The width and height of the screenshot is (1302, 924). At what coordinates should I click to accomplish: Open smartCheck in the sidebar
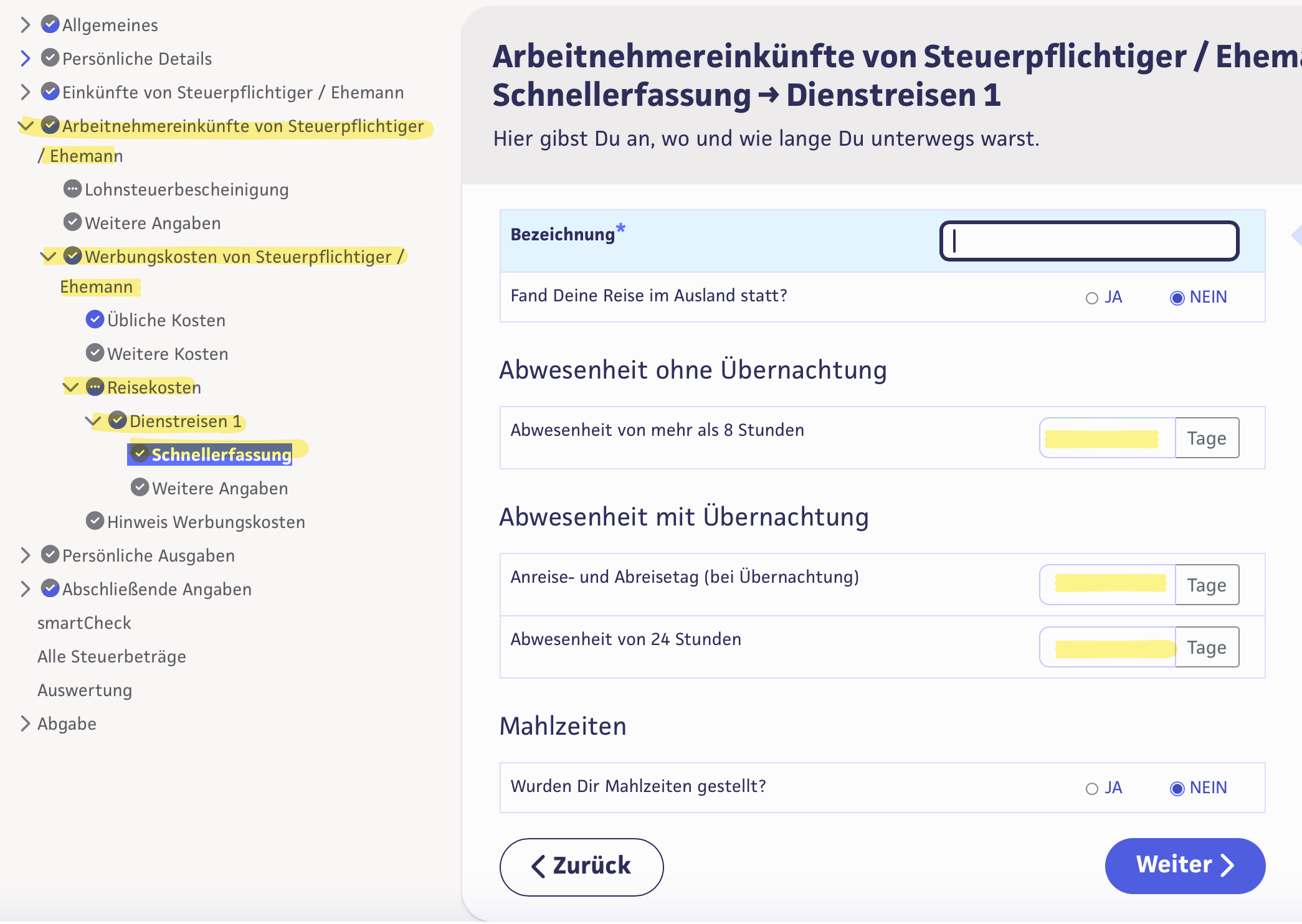84,623
